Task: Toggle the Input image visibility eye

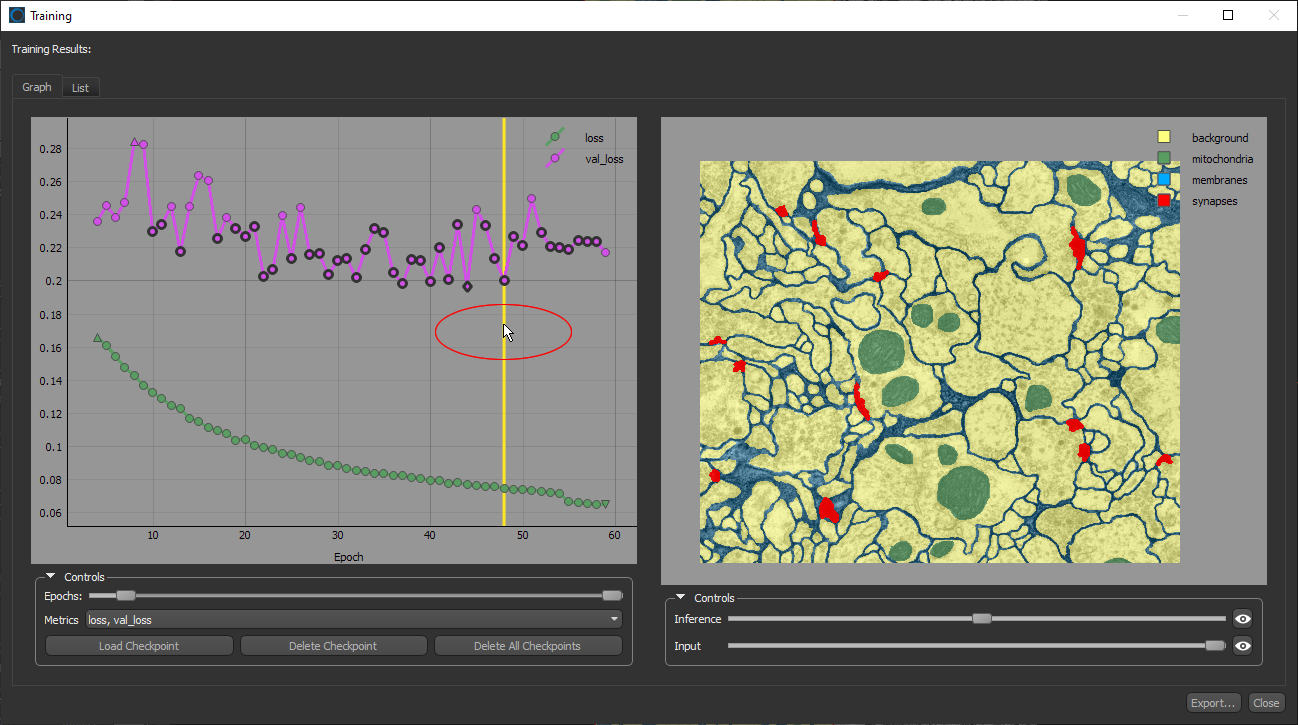Action: coord(1242,646)
